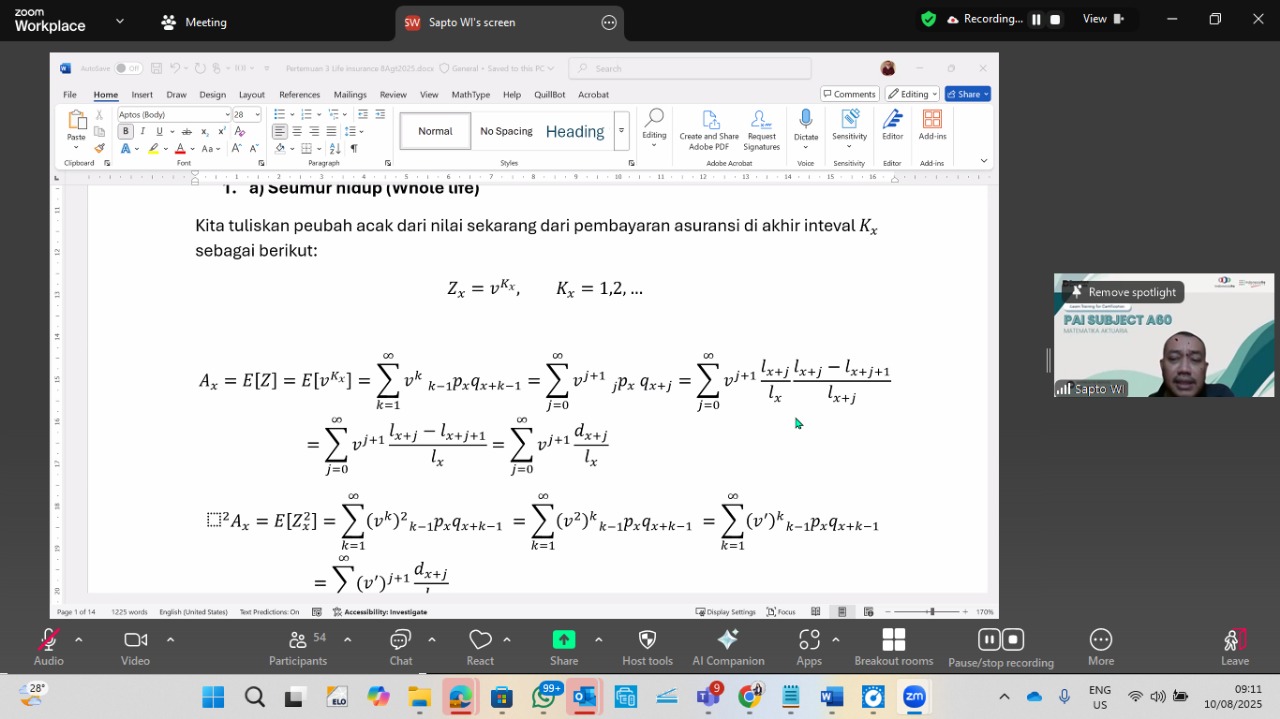Click the Word search box
This screenshot has width=1280, height=719.
[690, 68]
